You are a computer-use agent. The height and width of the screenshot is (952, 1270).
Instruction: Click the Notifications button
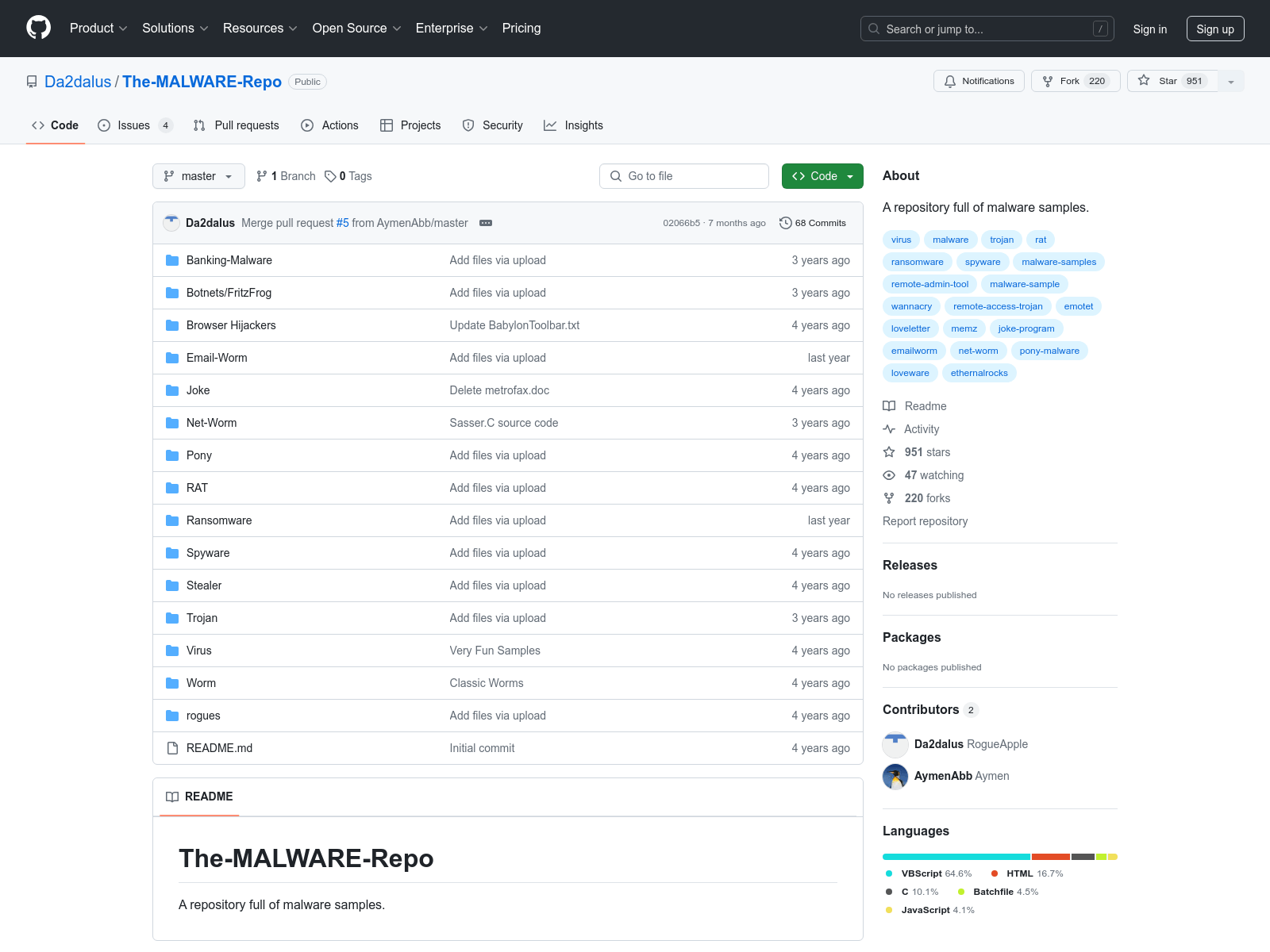(x=979, y=81)
